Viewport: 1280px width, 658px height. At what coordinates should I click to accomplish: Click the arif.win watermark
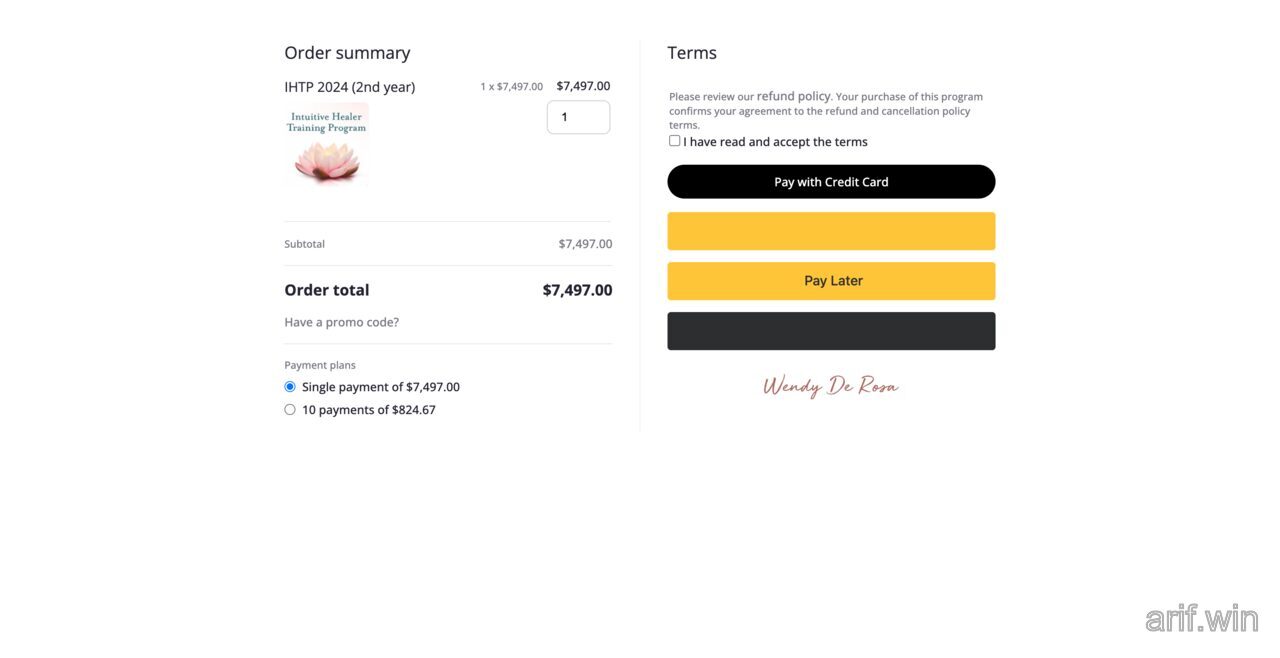[1201, 618]
